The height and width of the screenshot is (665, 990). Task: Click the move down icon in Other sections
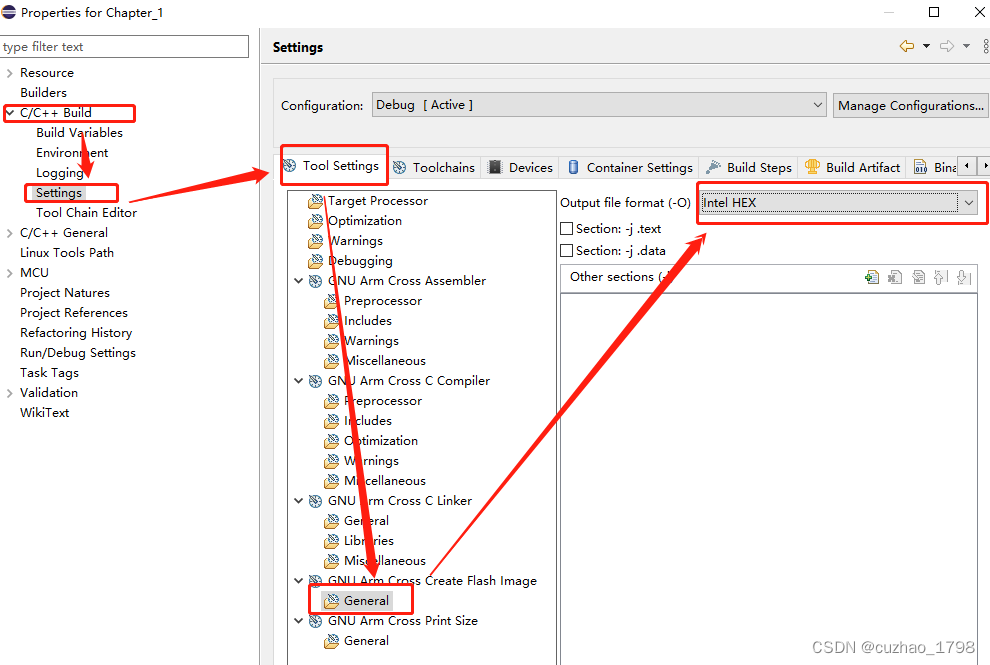point(963,277)
